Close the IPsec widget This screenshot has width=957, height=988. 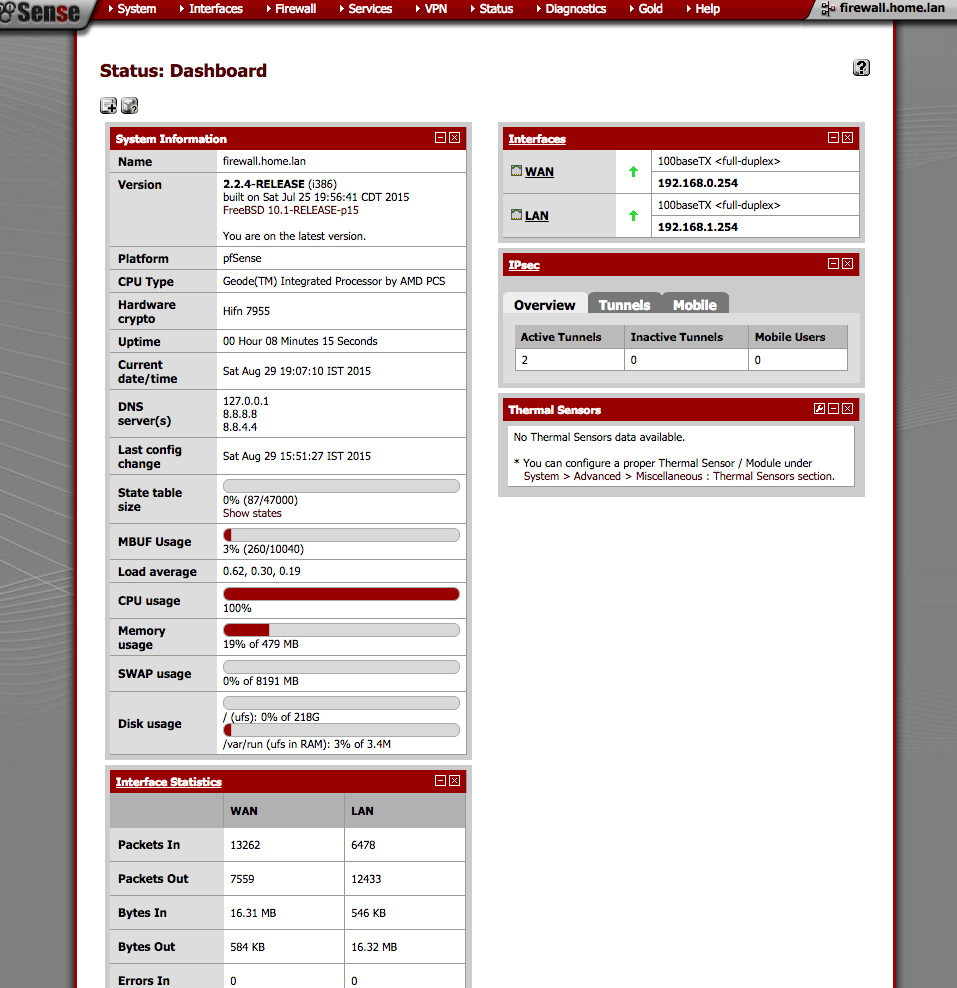(x=847, y=264)
